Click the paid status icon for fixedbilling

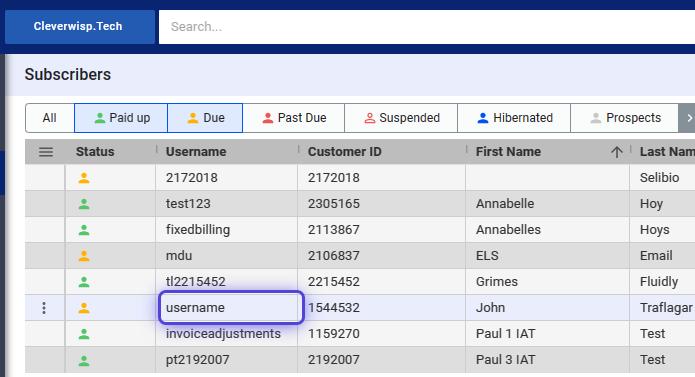point(84,230)
